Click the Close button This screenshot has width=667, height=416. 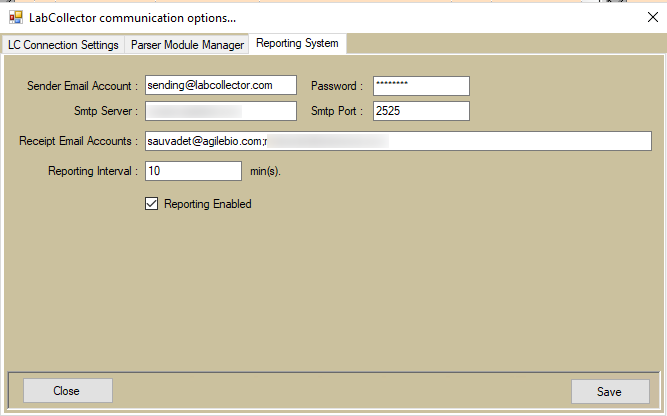click(x=68, y=390)
